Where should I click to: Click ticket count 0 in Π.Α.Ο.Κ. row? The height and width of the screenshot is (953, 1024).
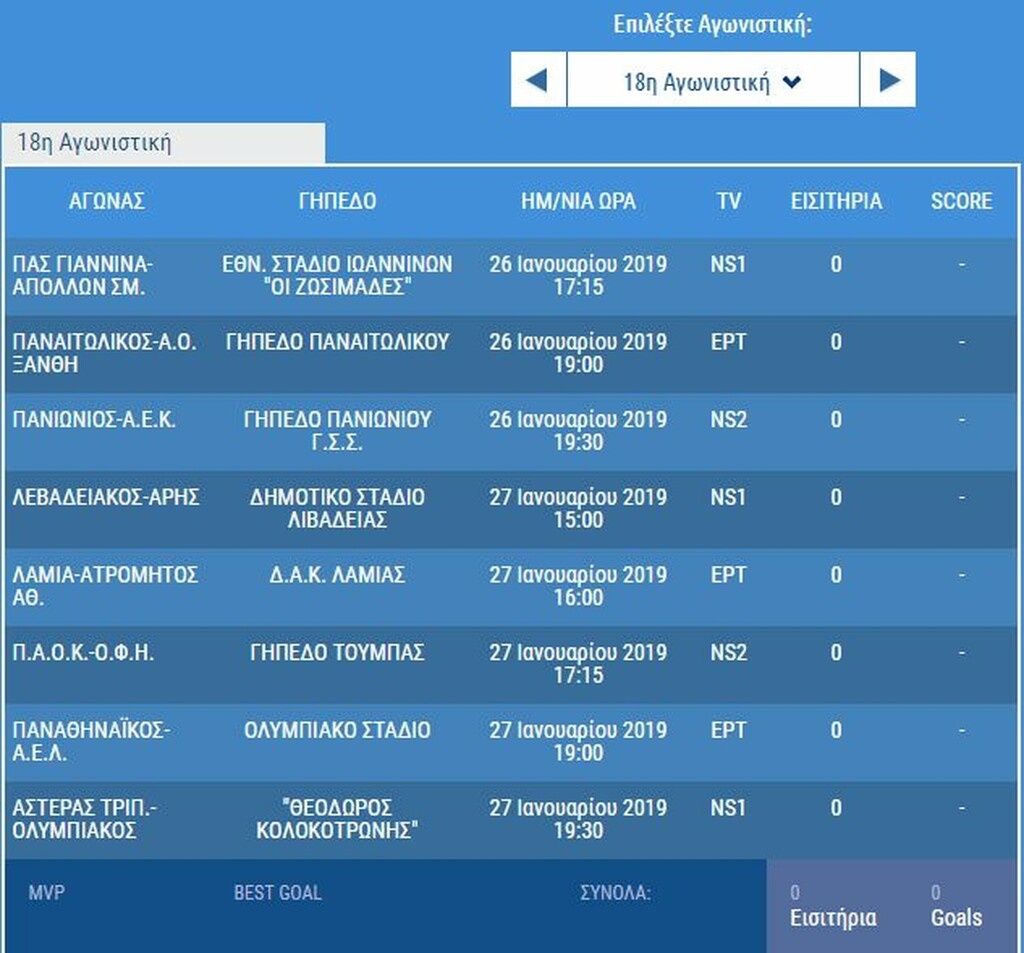click(x=836, y=653)
